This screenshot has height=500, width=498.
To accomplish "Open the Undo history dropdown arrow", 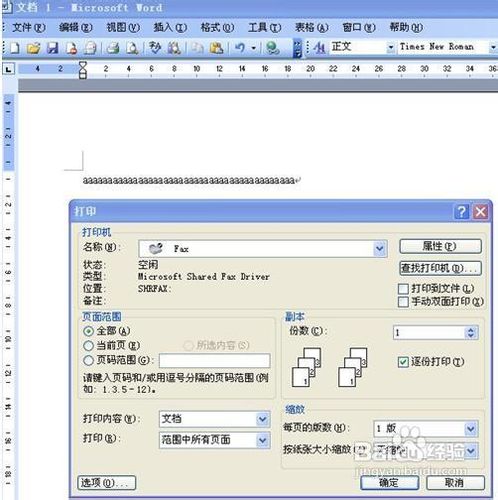I will click(254, 48).
